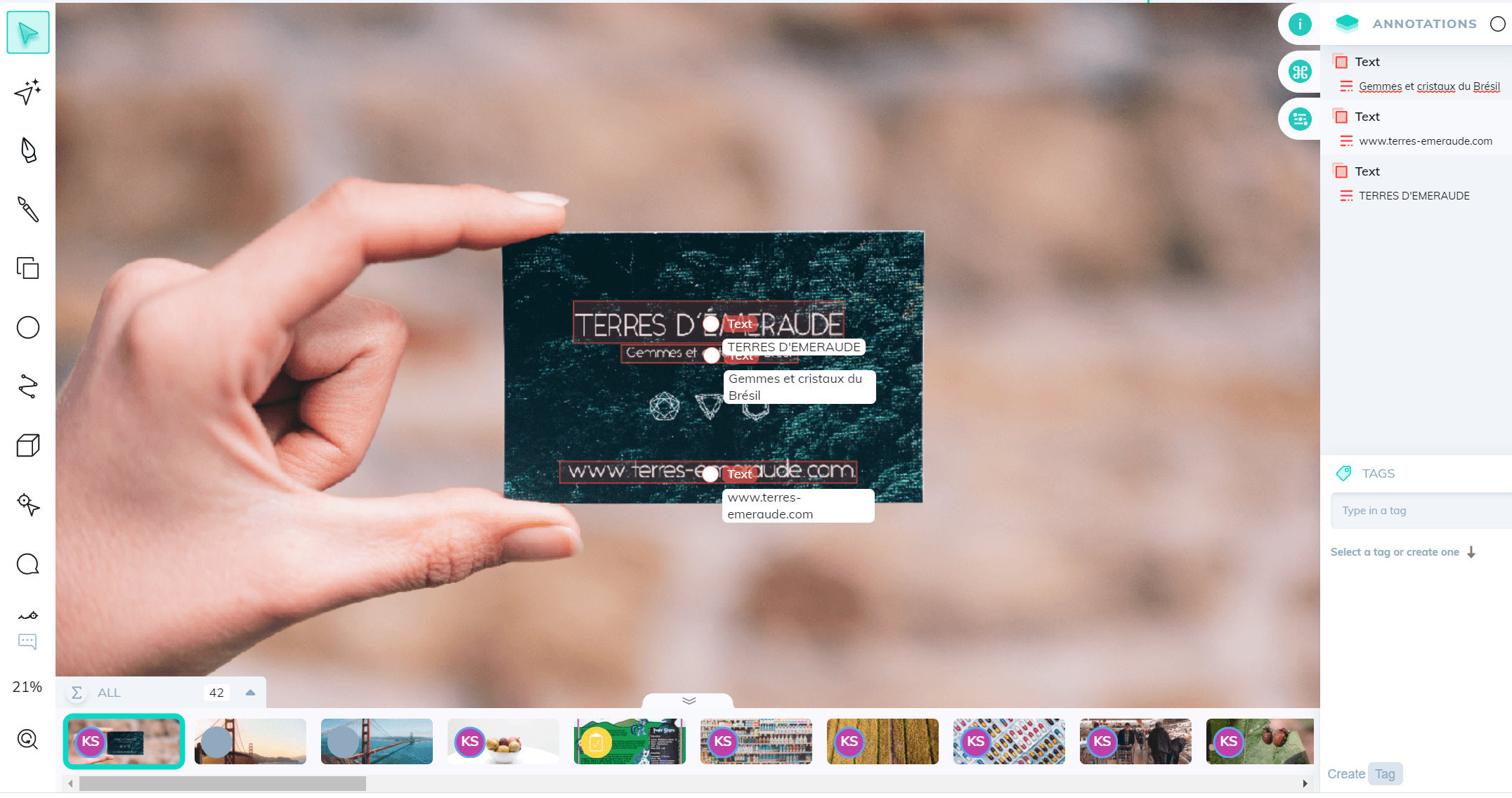Select the circle/ellipse tool
Screen dimensions: 1512x798
point(28,328)
